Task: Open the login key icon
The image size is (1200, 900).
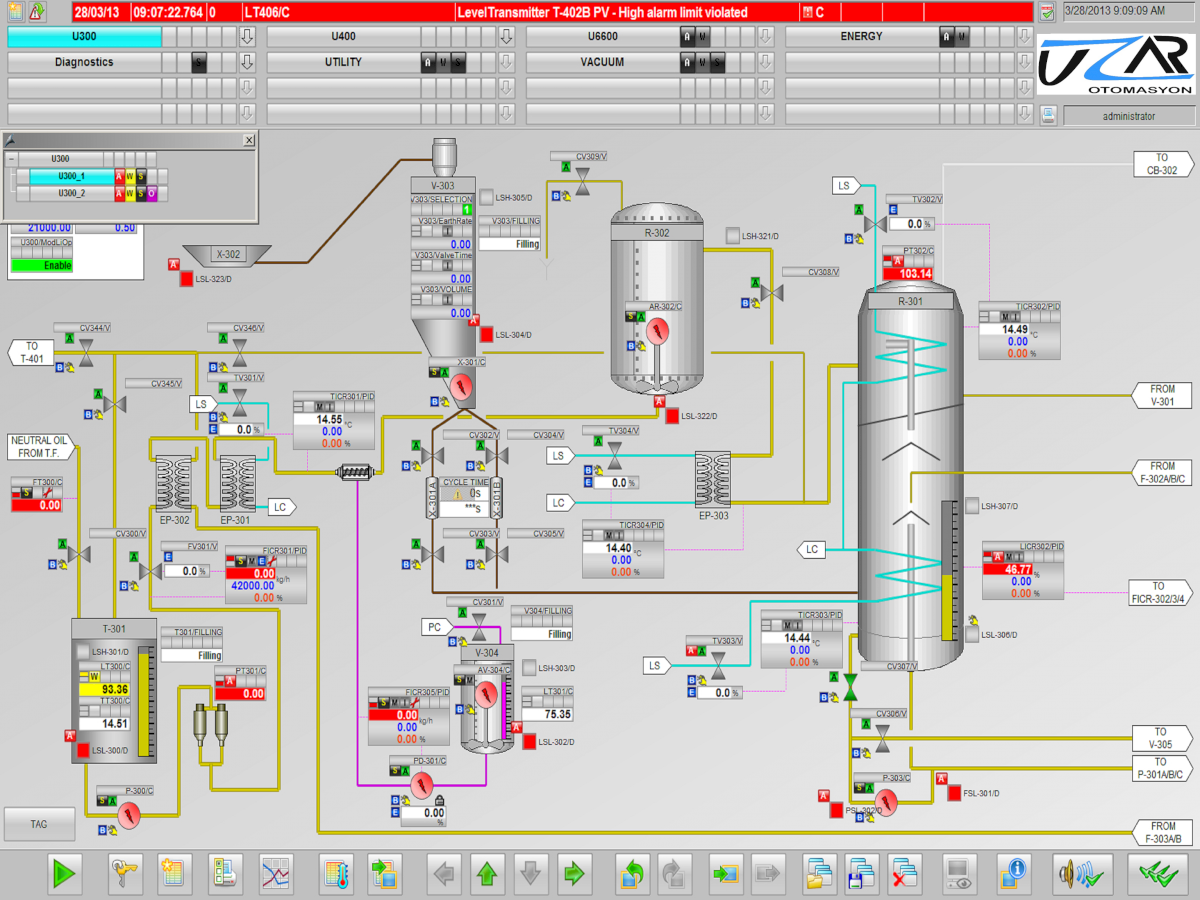Action: pos(126,873)
